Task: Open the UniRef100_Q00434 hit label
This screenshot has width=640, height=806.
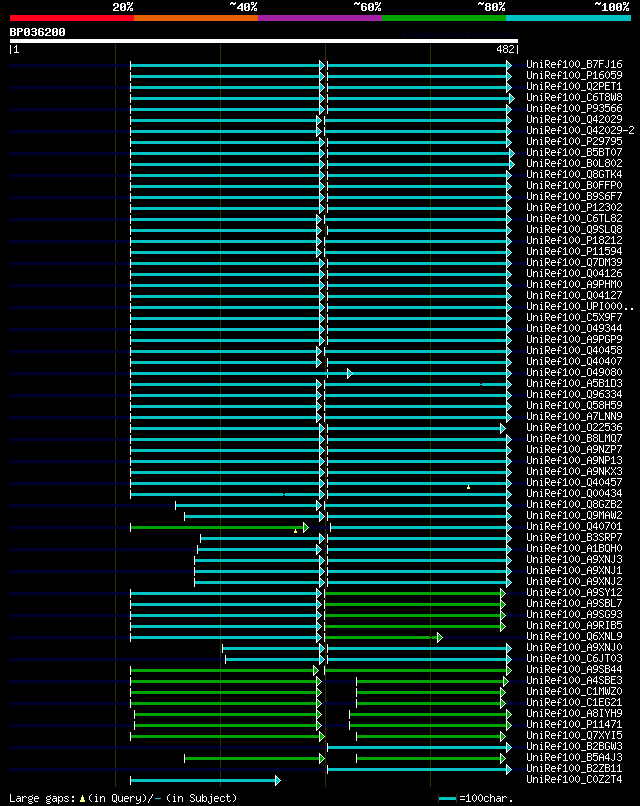Action: click(574, 493)
